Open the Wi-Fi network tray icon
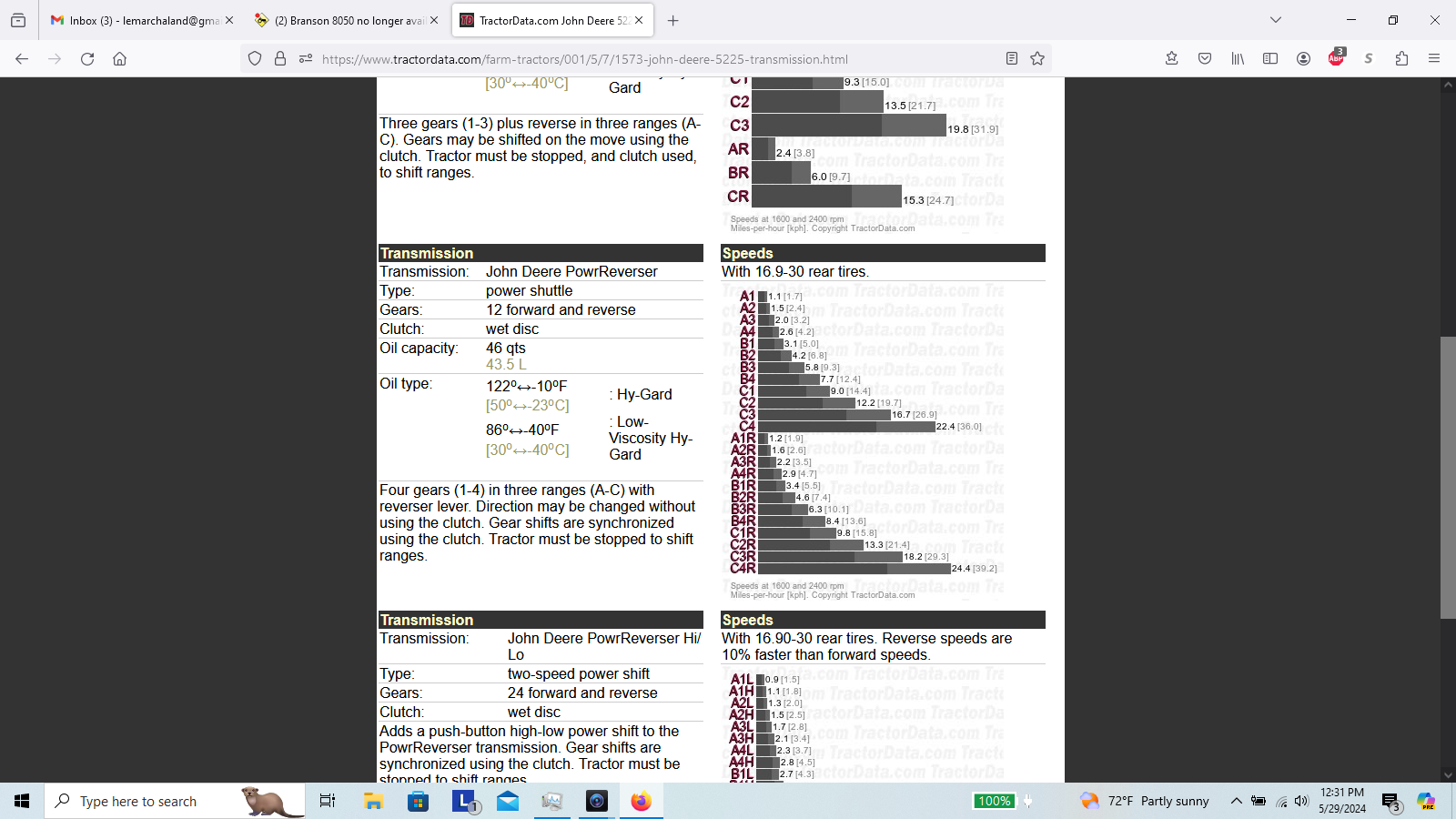This screenshot has height=819, width=1456. 1281,801
